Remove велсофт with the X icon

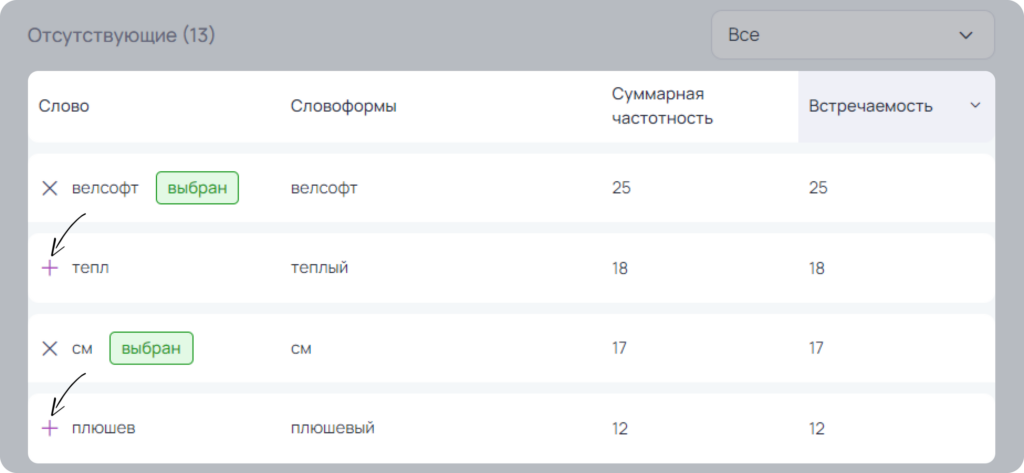[50, 189]
